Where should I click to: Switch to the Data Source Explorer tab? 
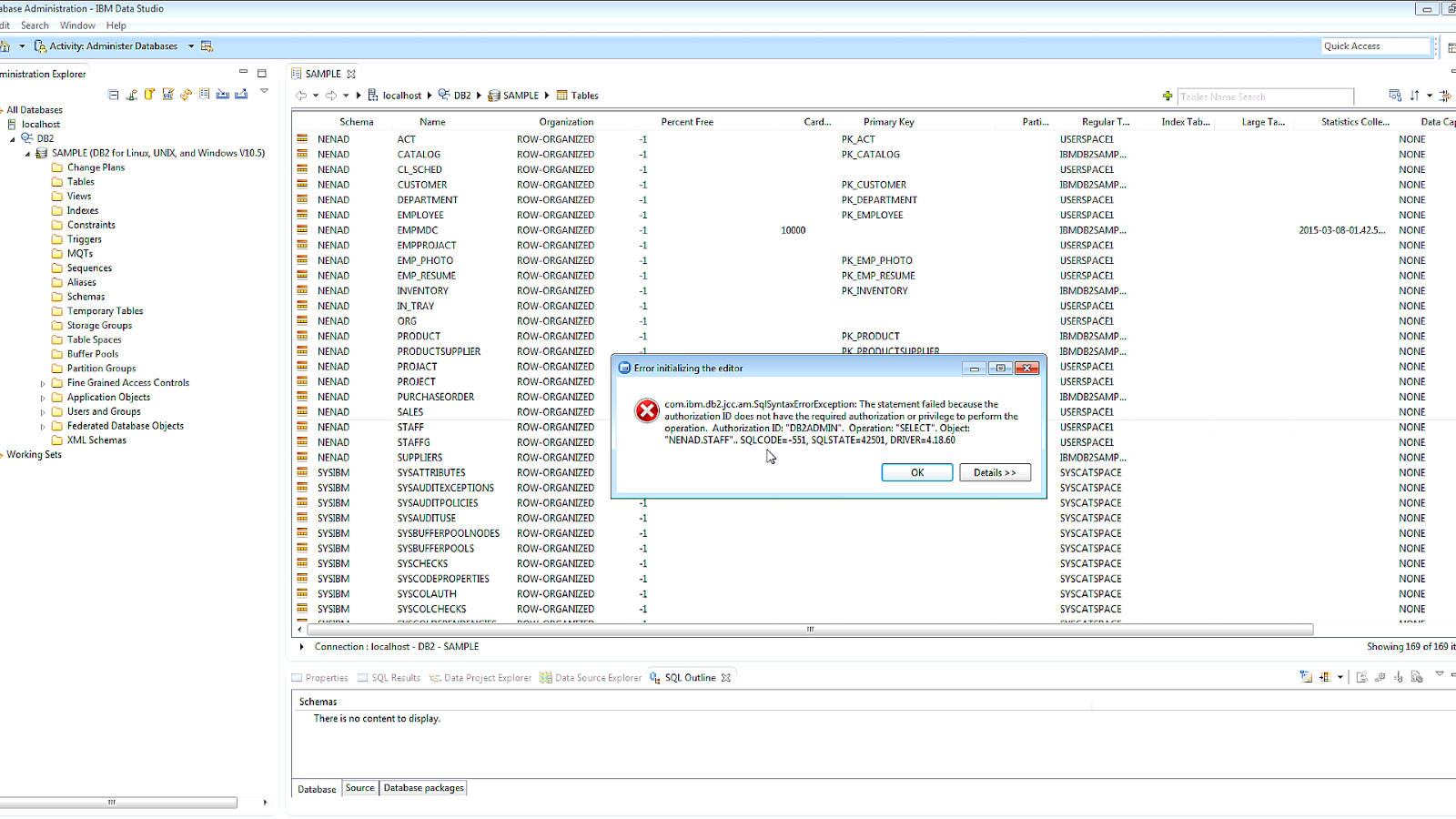tap(591, 678)
